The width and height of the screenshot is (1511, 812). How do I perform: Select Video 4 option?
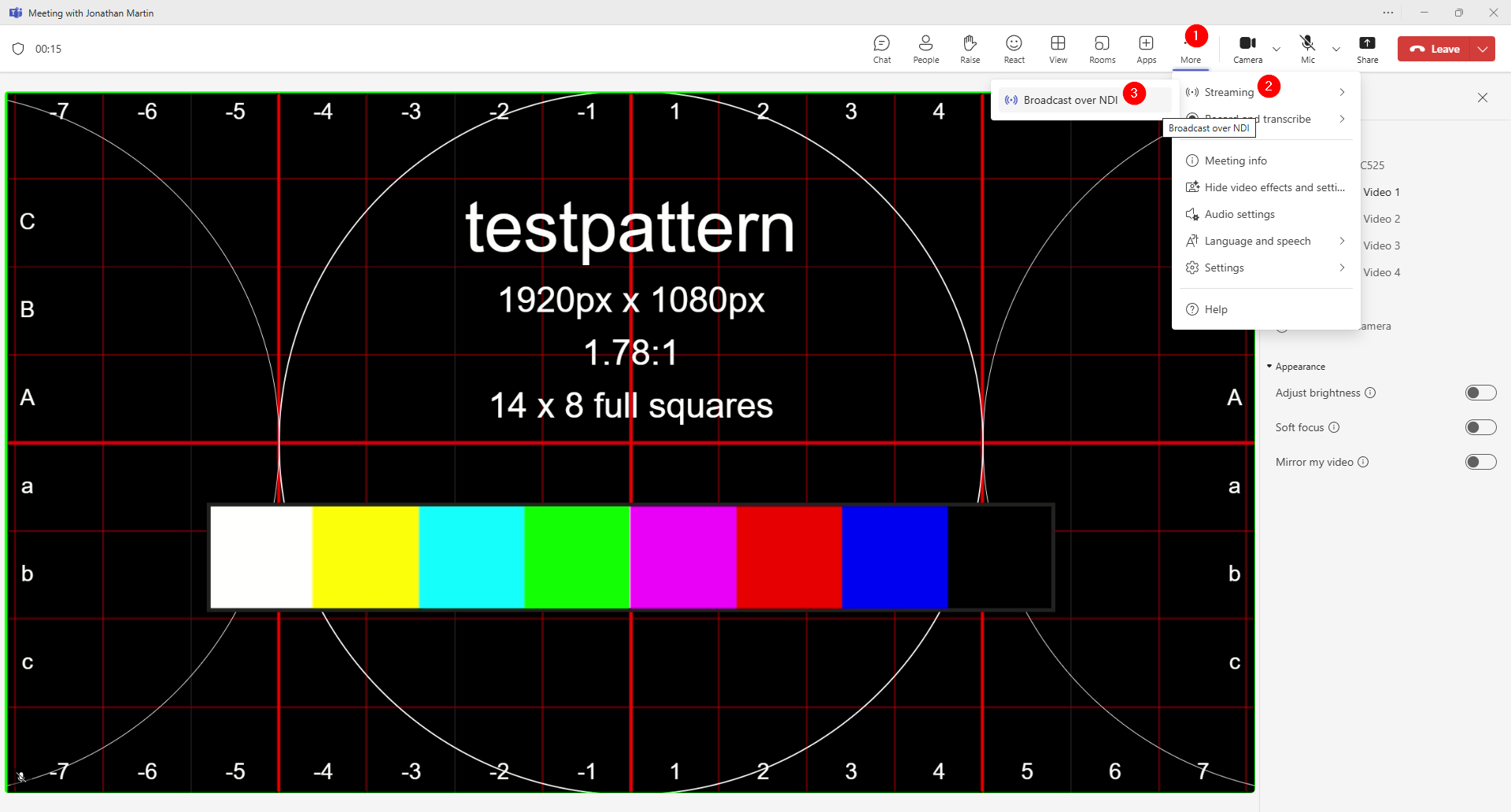point(1382,272)
